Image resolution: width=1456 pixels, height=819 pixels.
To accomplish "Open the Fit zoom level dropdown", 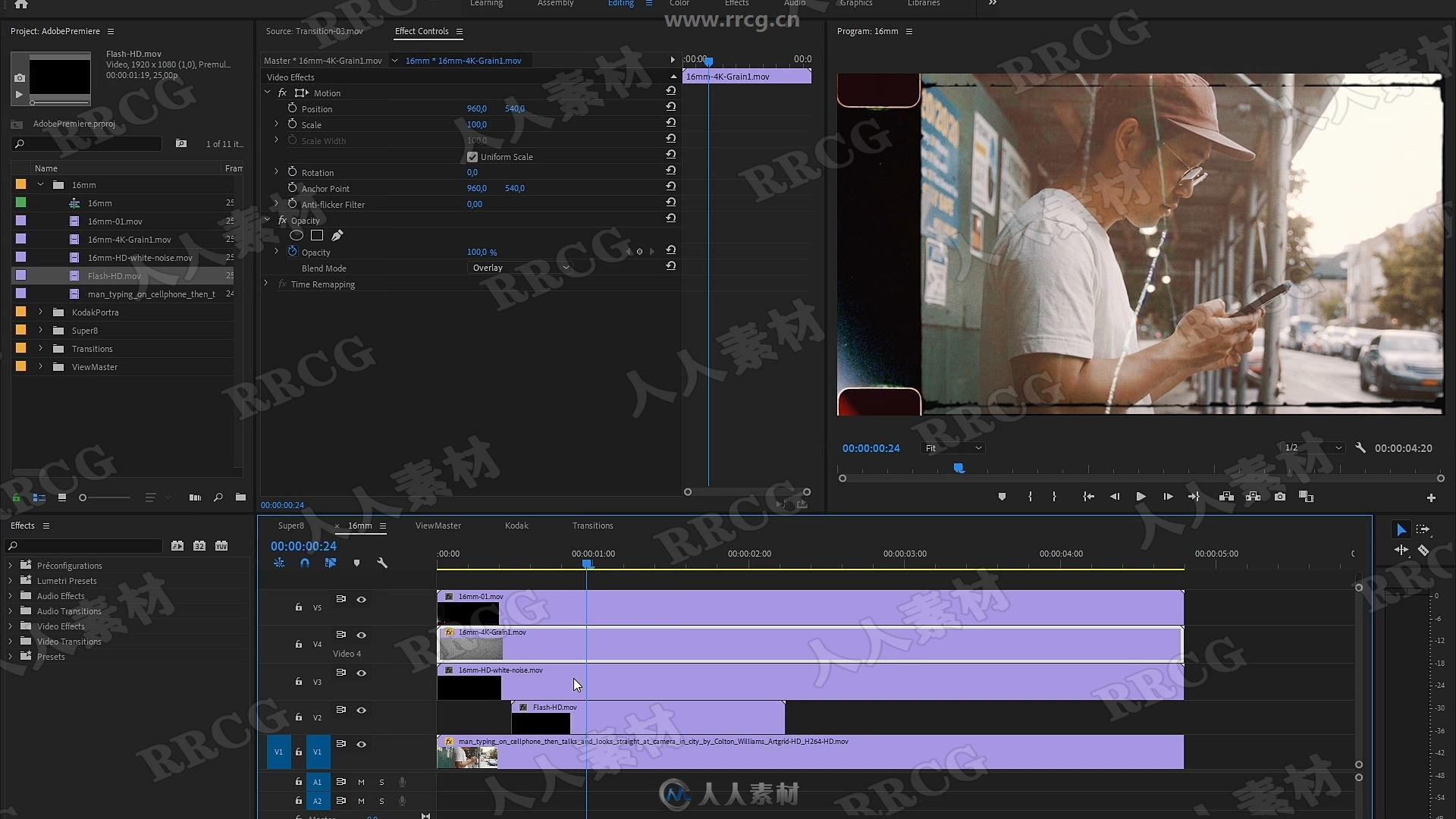I will click(952, 448).
